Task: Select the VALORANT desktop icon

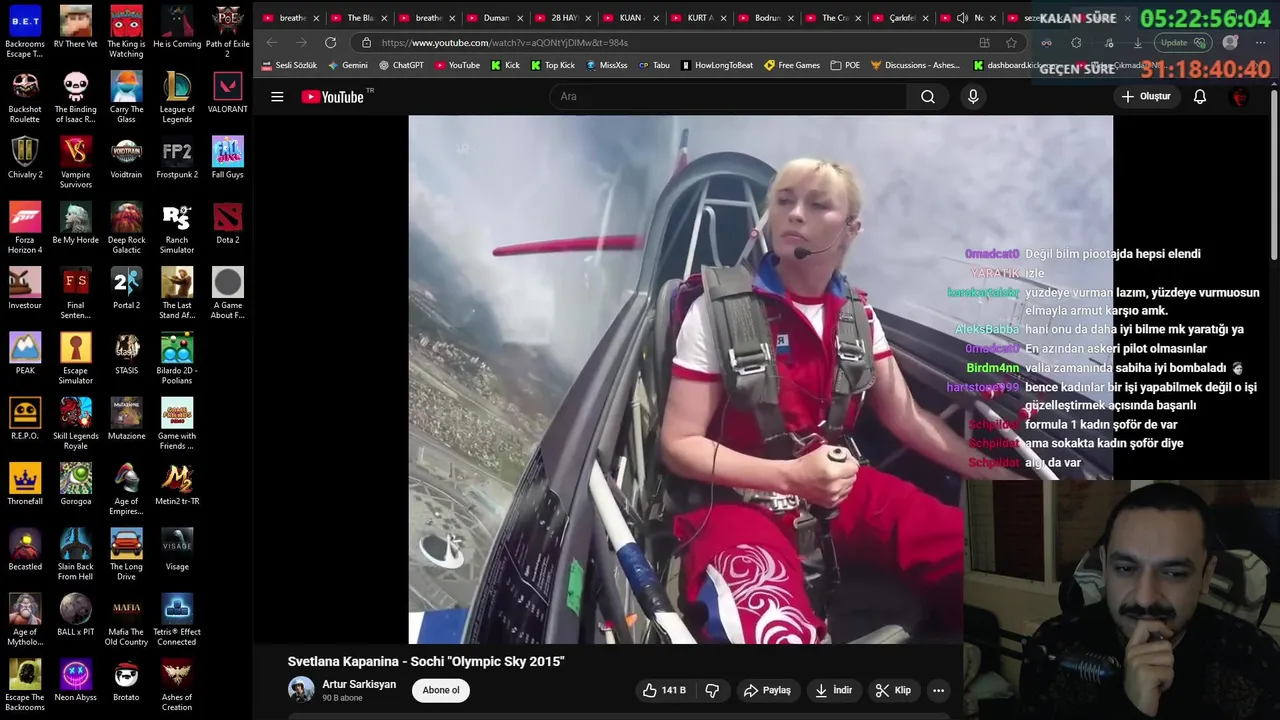Action: (x=228, y=93)
